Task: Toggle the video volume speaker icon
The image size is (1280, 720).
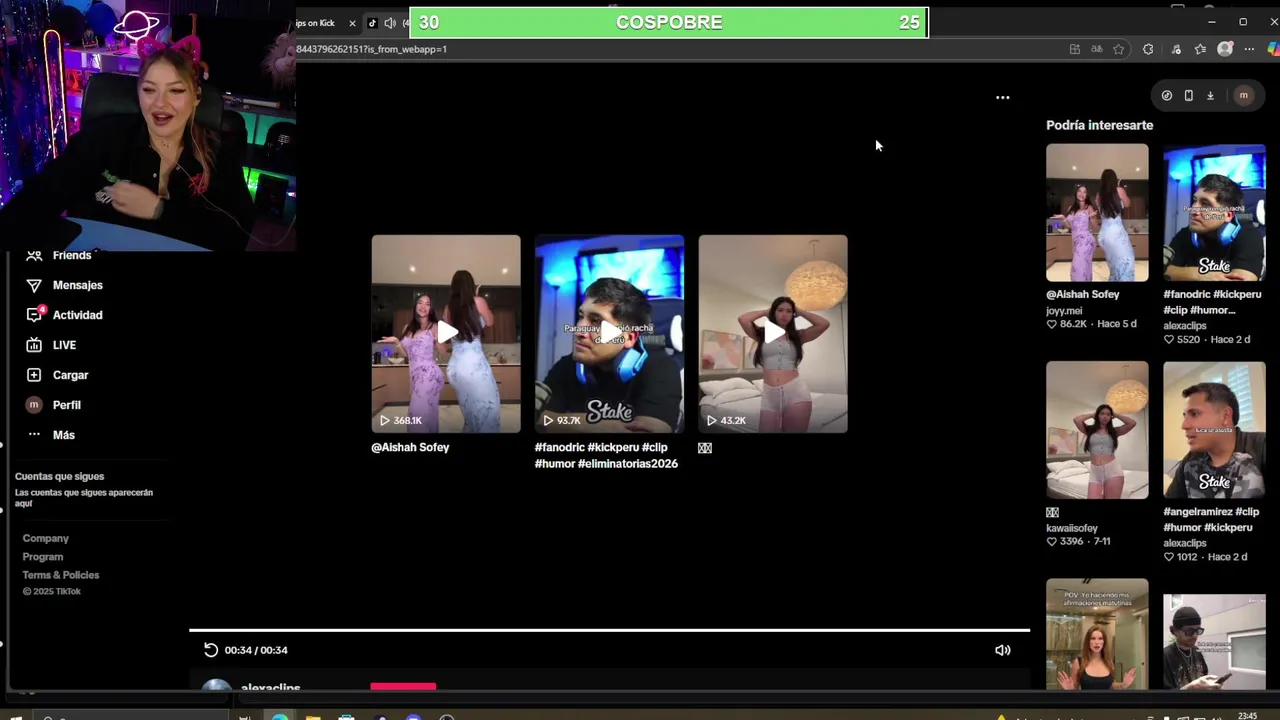Action: point(1003,650)
